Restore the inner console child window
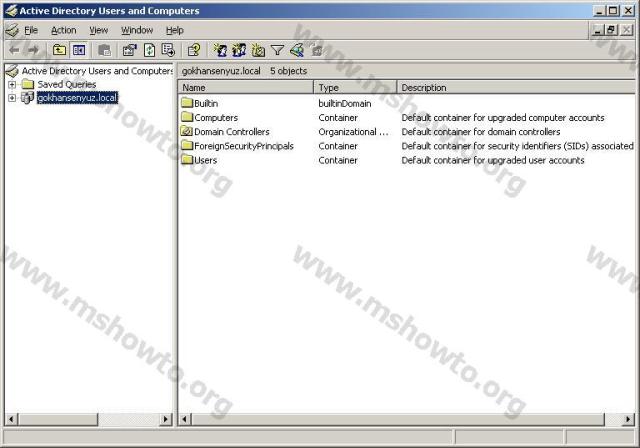Viewport: 640px width, 448px height. pyautogui.click(x=611, y=30)
